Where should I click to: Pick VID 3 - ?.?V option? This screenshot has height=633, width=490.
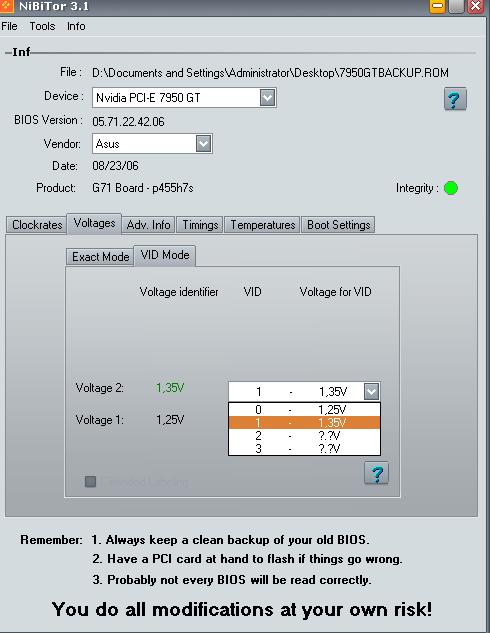click(304, 449)
